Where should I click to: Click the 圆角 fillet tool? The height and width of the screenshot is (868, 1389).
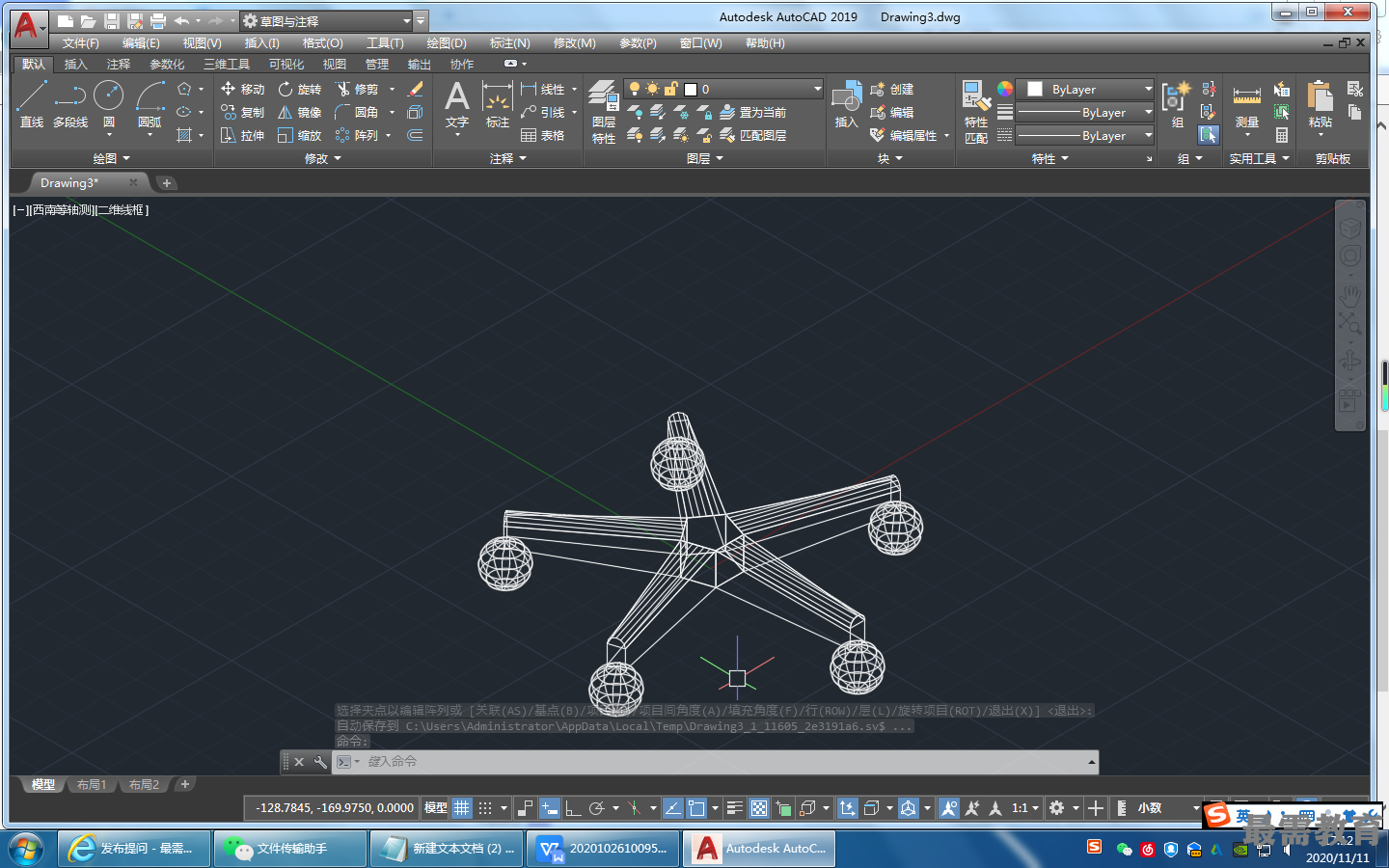[x=357, y=112]
